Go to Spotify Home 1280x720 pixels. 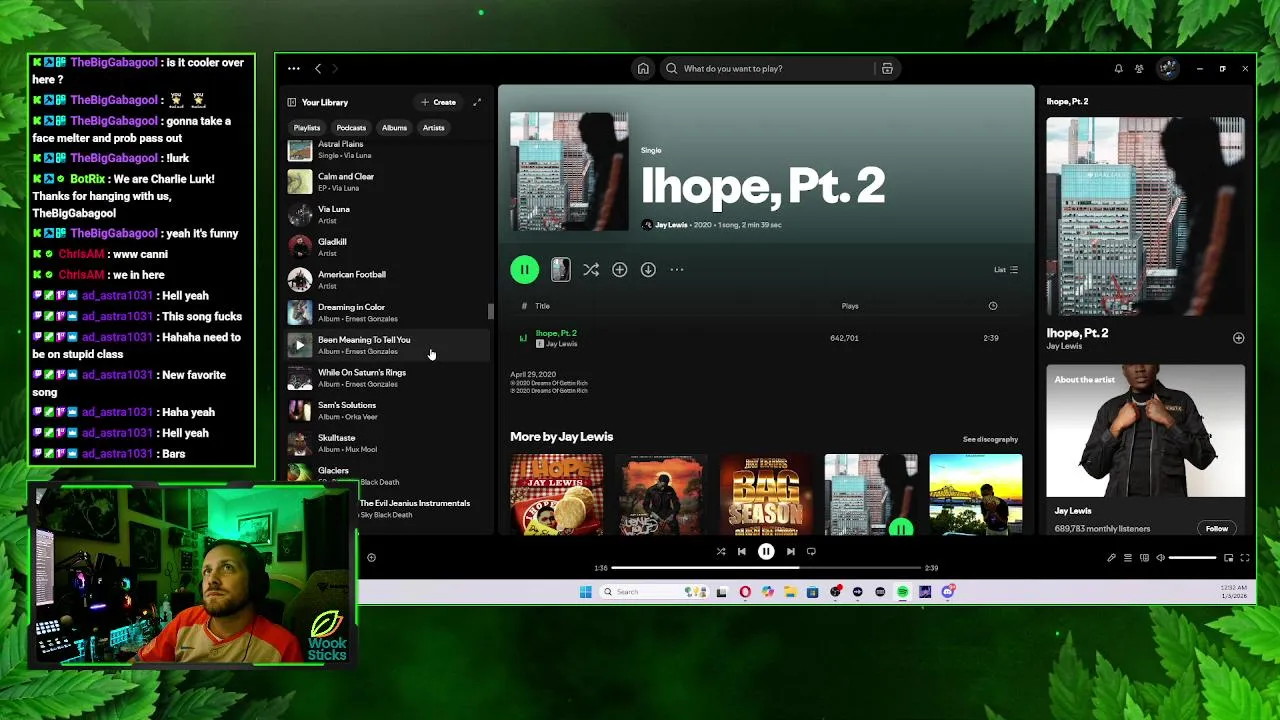(x=643, y=69)
